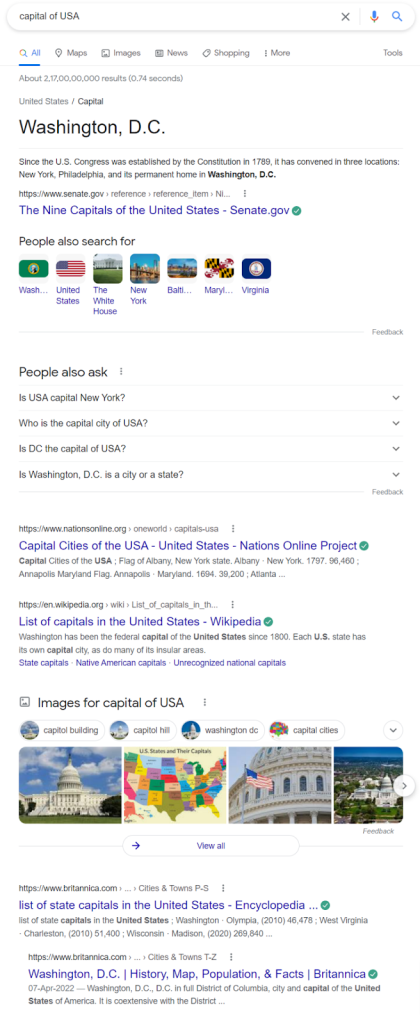Expand "Is DC the capital of USA?" question
Screen dimensions: 420x1024
point(210,449)
